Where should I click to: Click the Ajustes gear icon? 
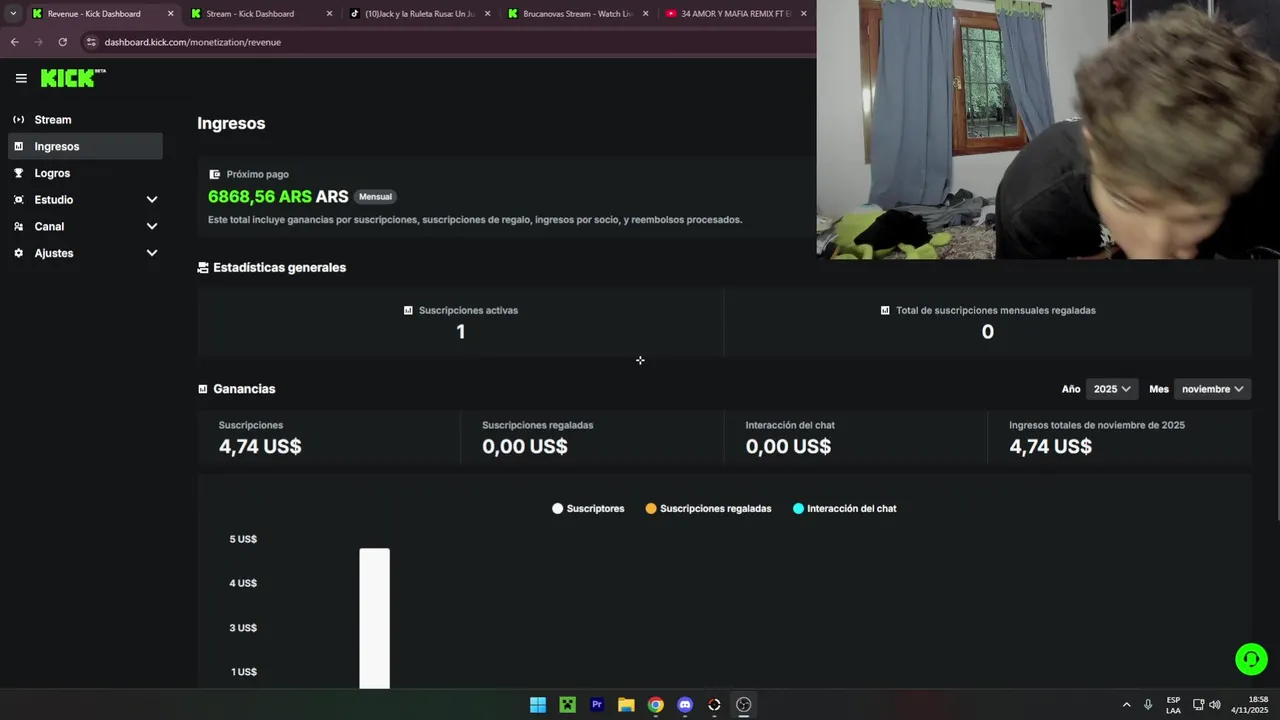[x=18, y=253]
